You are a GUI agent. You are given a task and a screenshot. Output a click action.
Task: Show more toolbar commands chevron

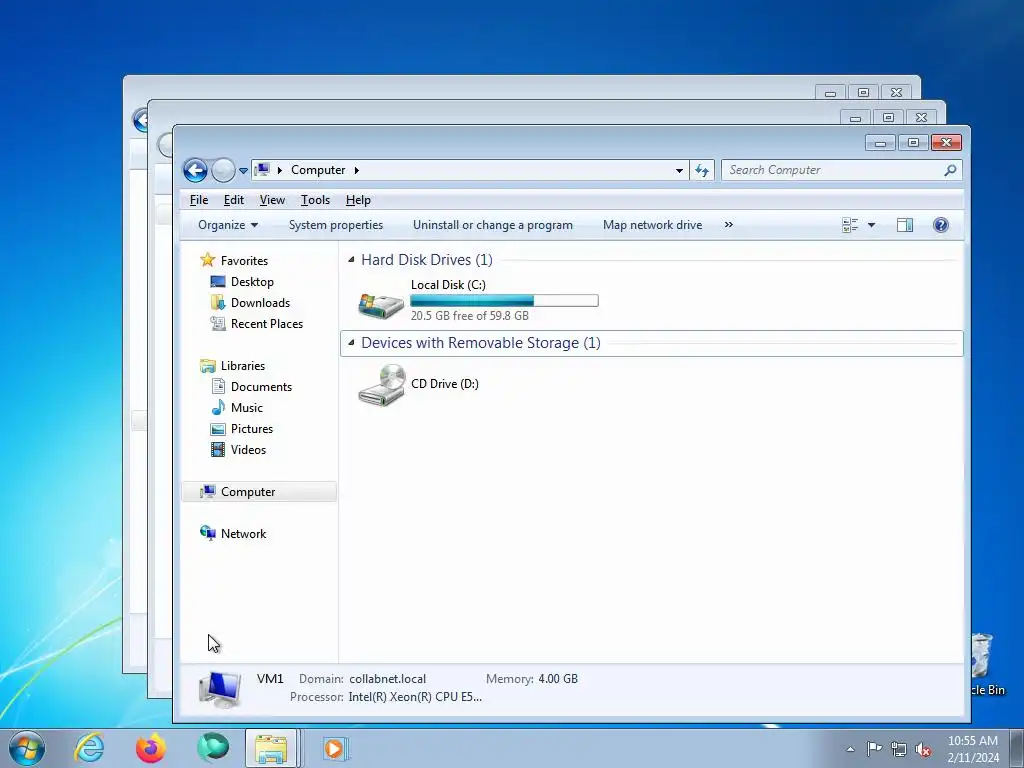pos(728,225)
